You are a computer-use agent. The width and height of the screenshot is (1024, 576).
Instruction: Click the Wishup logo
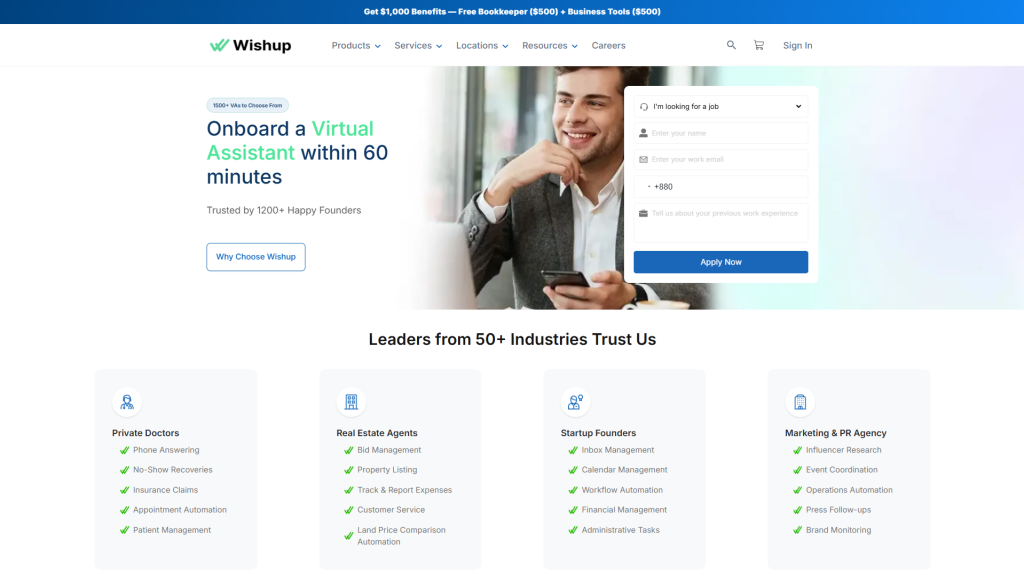coord(250,45)
